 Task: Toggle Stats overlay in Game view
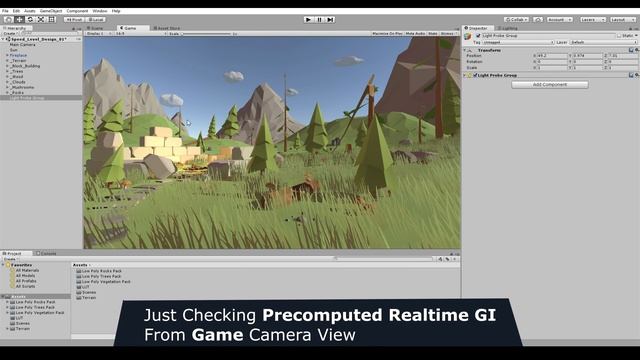coord(433,33)
